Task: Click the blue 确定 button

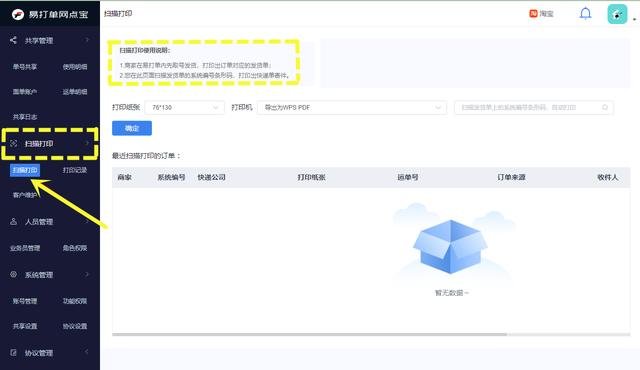Action: (x=132, y=128)
